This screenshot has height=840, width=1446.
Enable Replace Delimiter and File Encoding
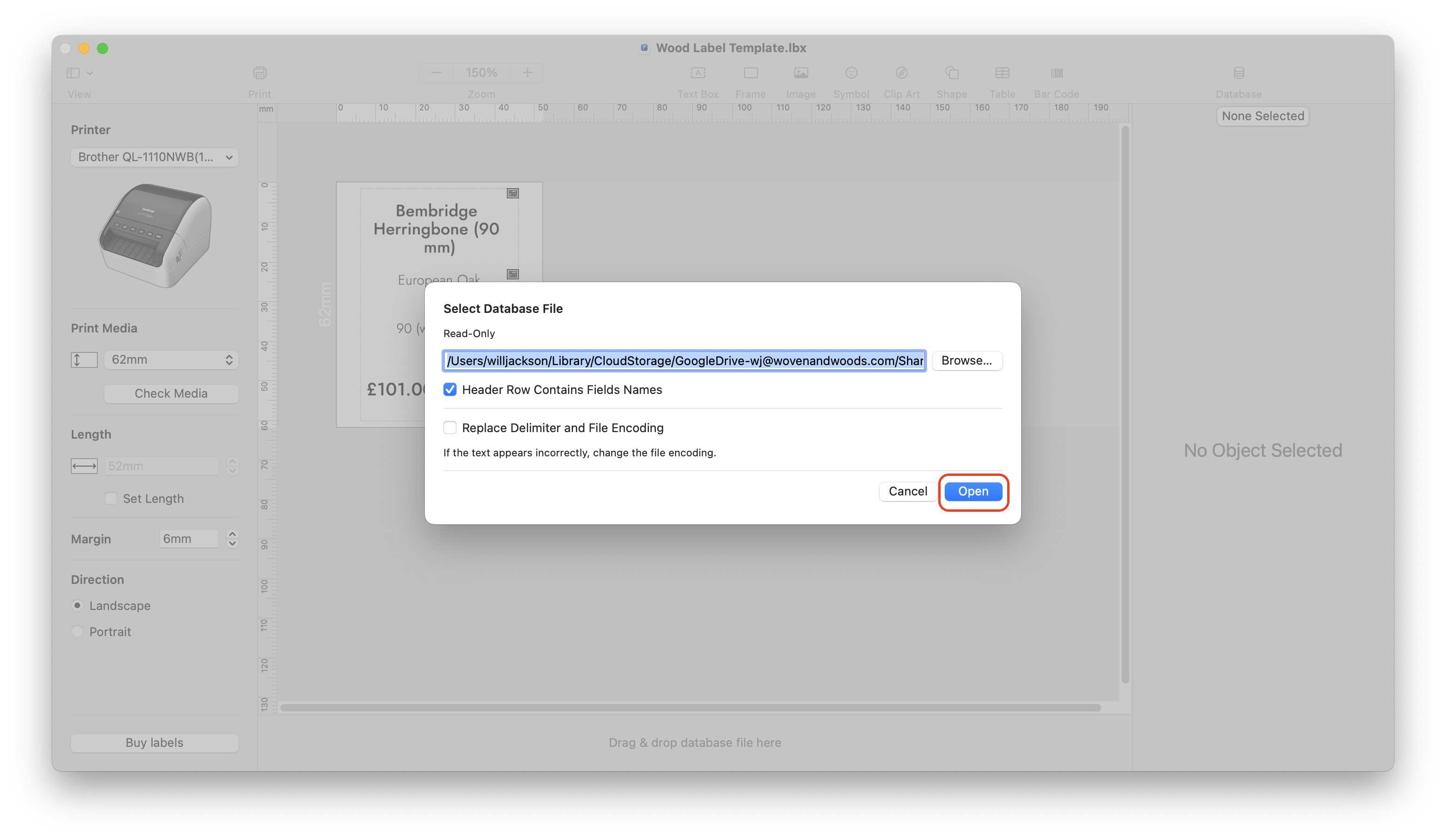[450, 428]
